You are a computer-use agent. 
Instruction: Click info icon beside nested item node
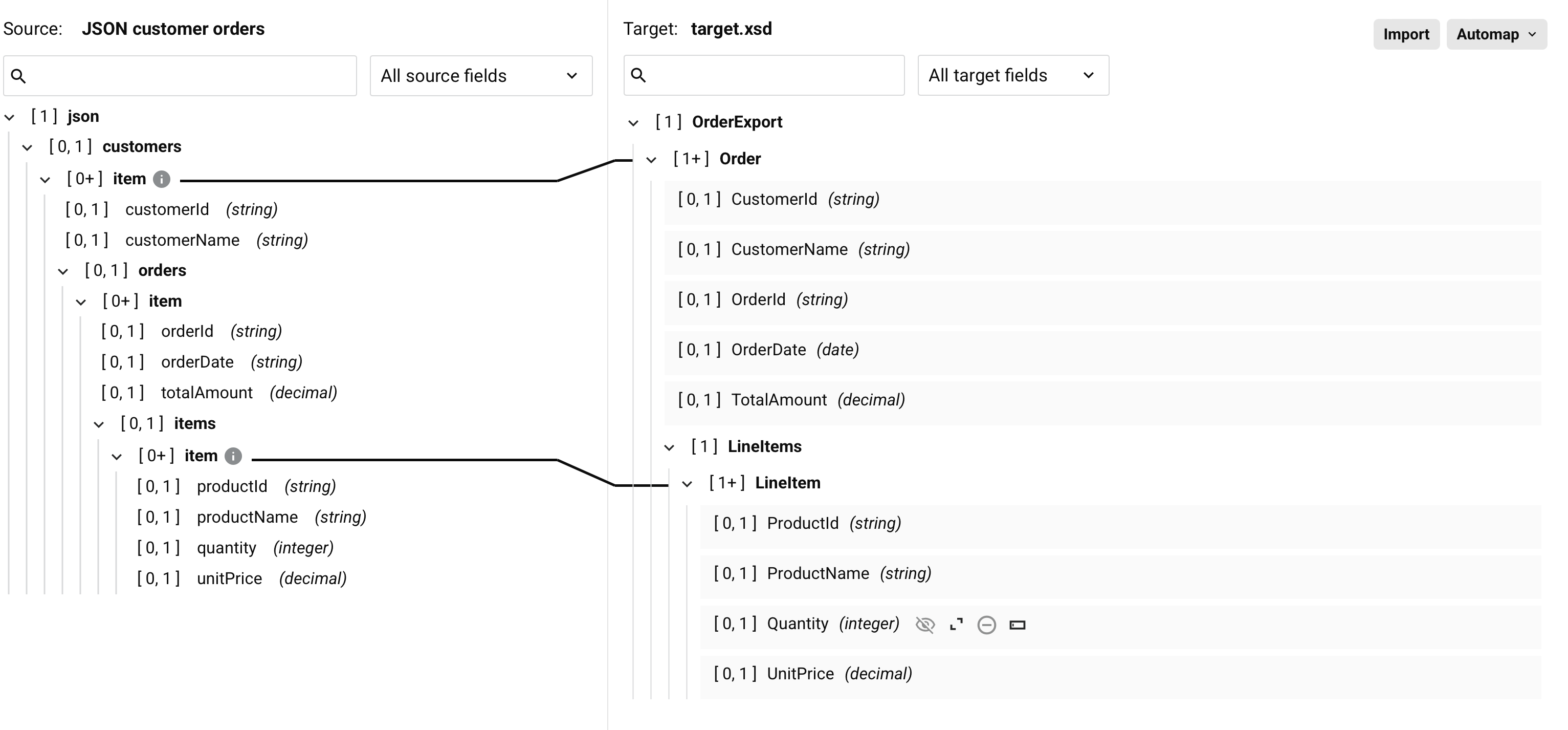point(234,455)
